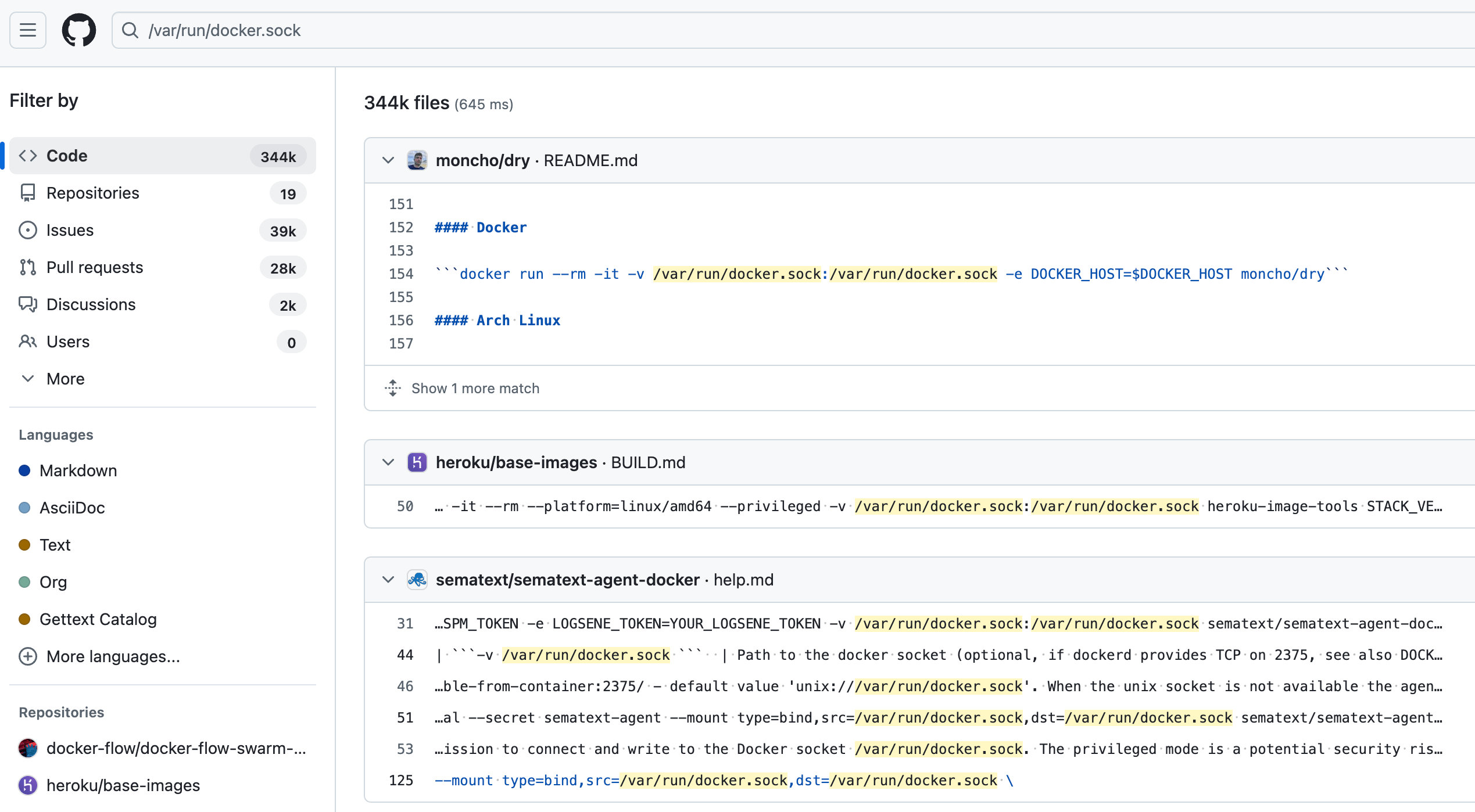Open README.md file in moncho/dry
Screen dimensions: 1475x812
point(590,160)
